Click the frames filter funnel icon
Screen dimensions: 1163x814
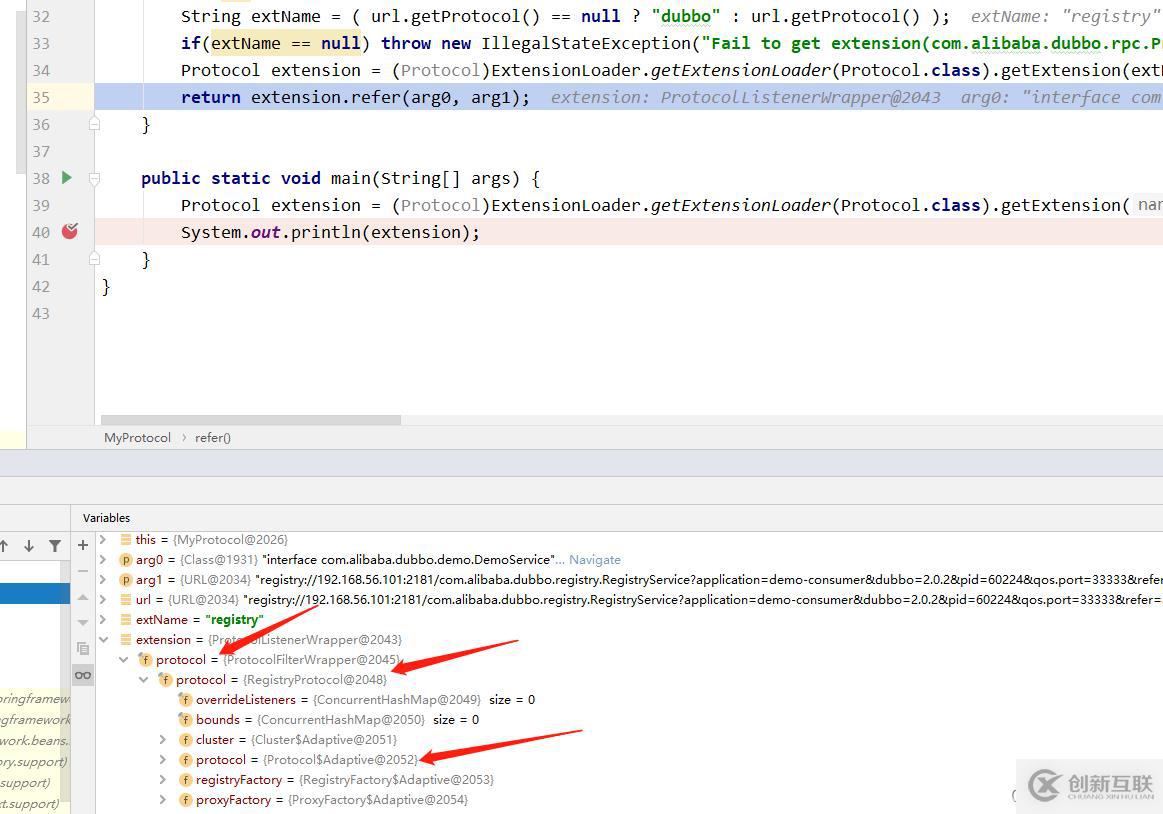[x=55, y=546]
